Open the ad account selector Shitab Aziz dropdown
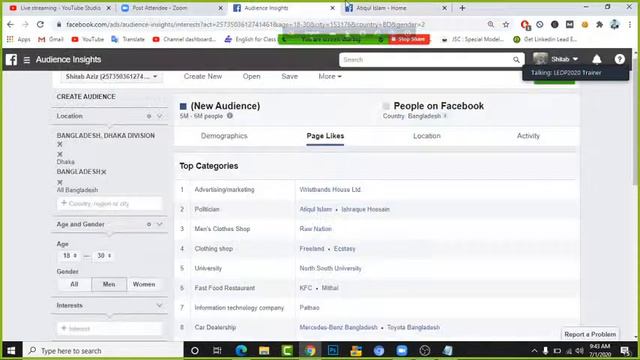Screen dimensions: 640x360 [111, 77]
